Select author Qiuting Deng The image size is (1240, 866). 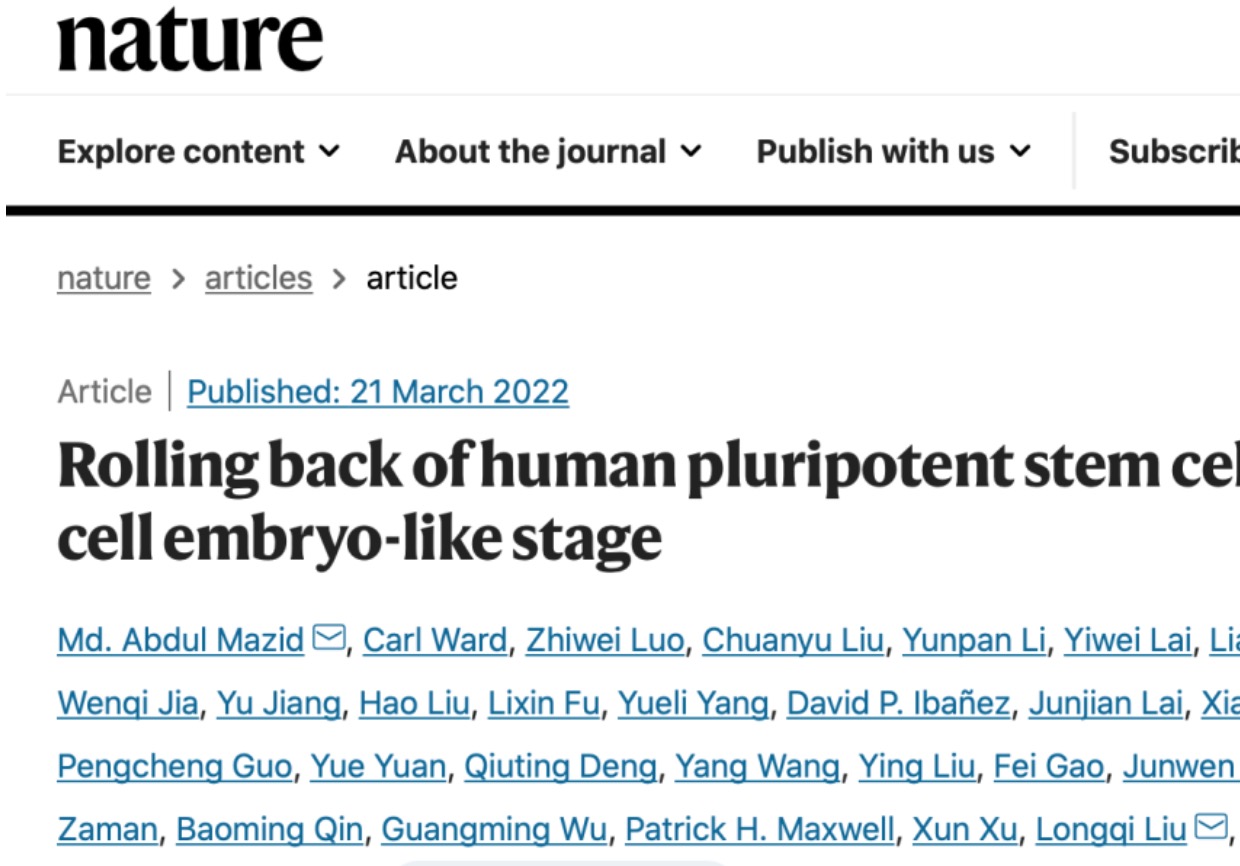pos(561,766)
